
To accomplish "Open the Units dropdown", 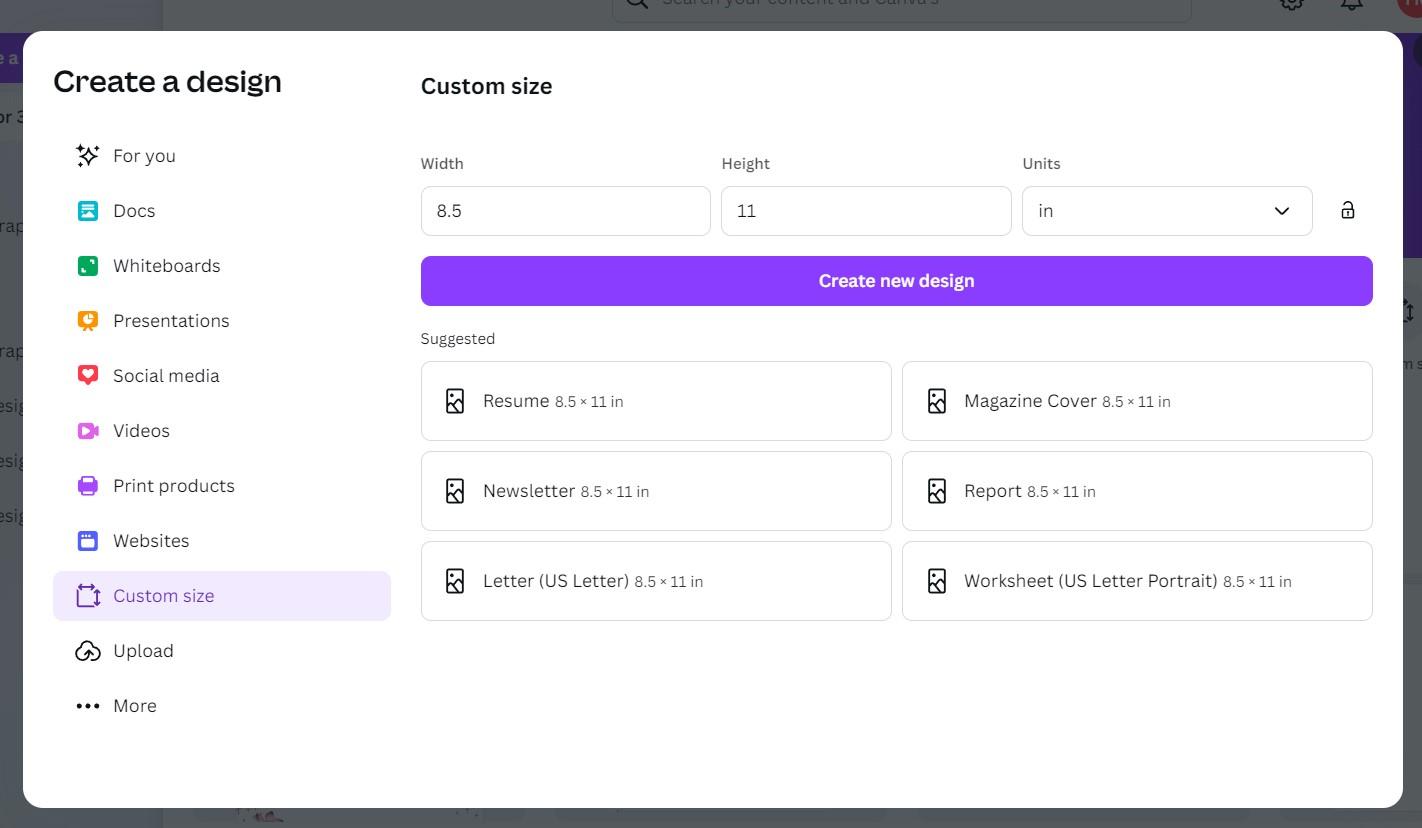I will pos(1167,211).
